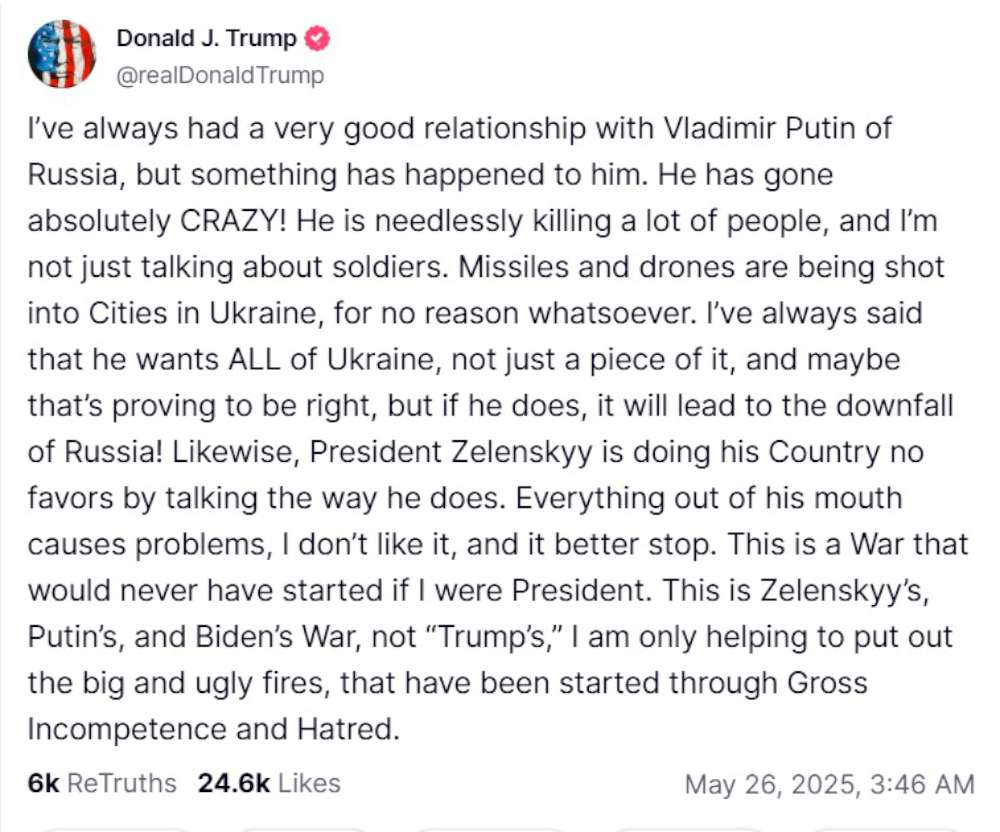Click the red verified checkmark badge
The width and height of the screenshot is (1000, 832).
pos(317,39)
